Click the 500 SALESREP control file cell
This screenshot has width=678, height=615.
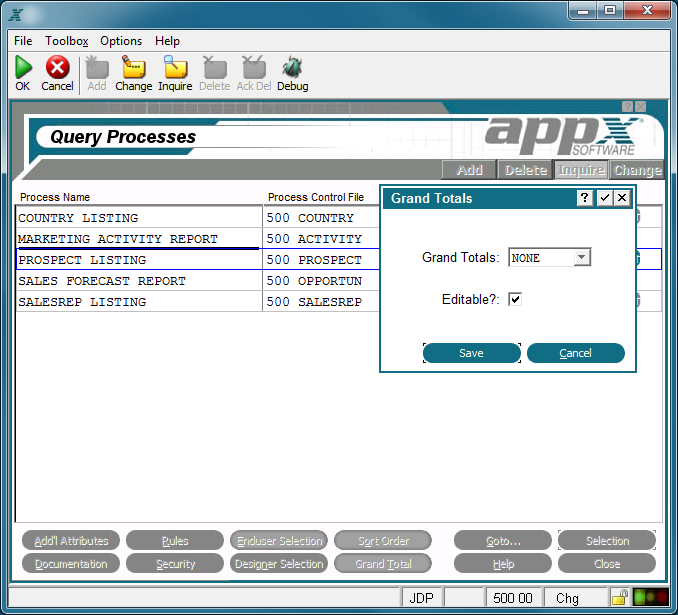pos(321,301)
